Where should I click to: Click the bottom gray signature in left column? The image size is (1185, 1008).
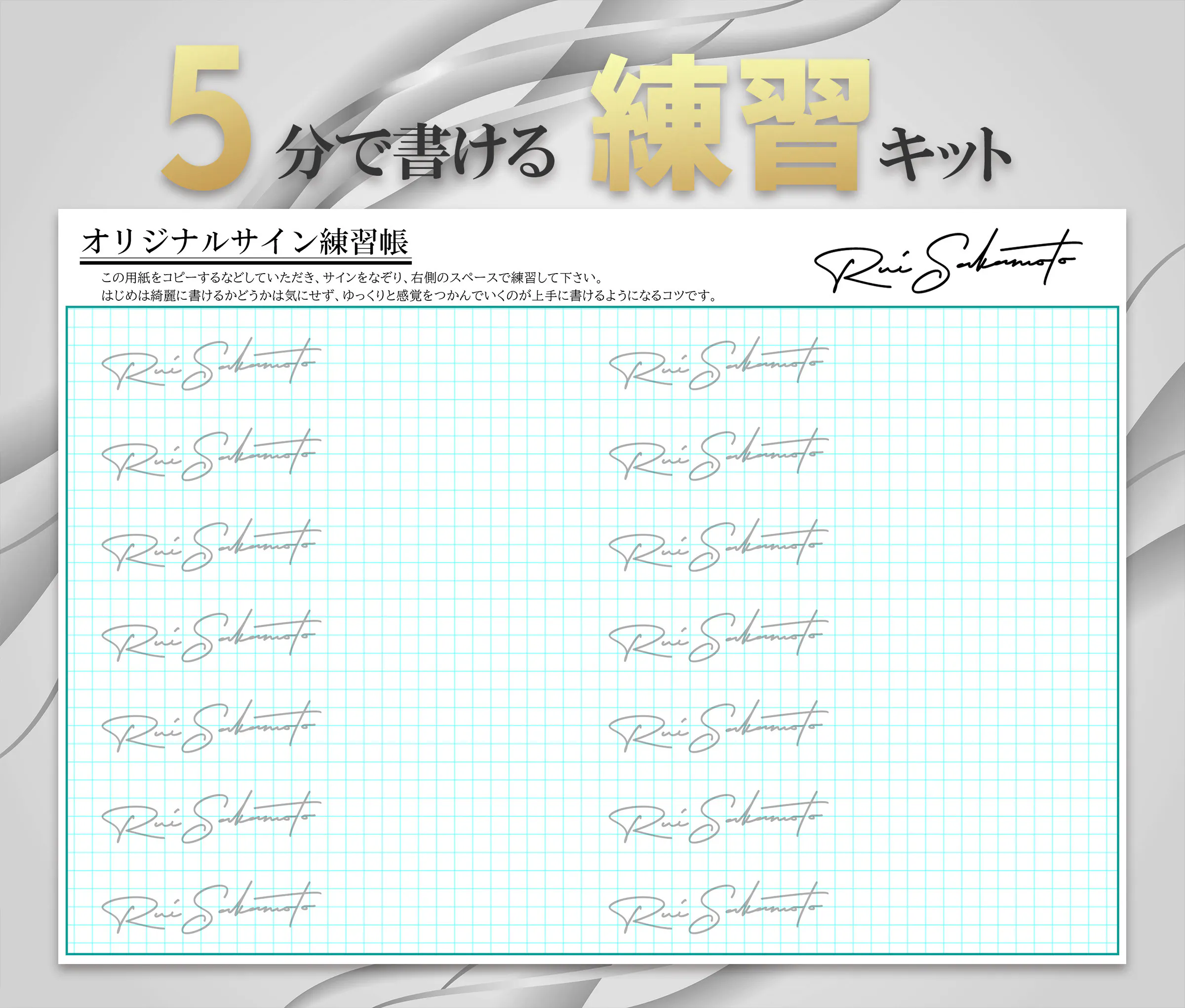click(x=210, y=909)
